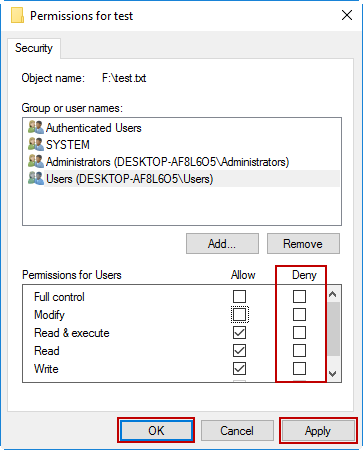
Task: Check Deny for Modify
Action: click(299, 314)
